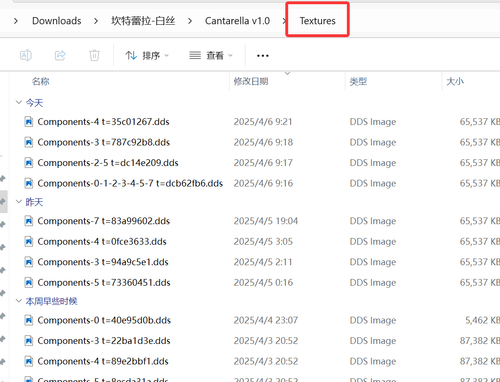
Task: Sort by 大小 column header
Action: coord(455,81)
